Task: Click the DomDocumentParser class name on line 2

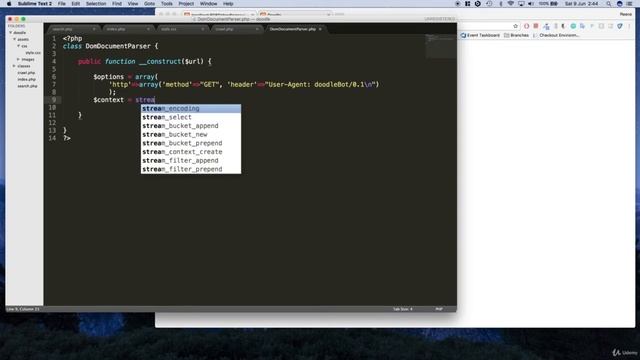Action: click(x=118, y=46)
